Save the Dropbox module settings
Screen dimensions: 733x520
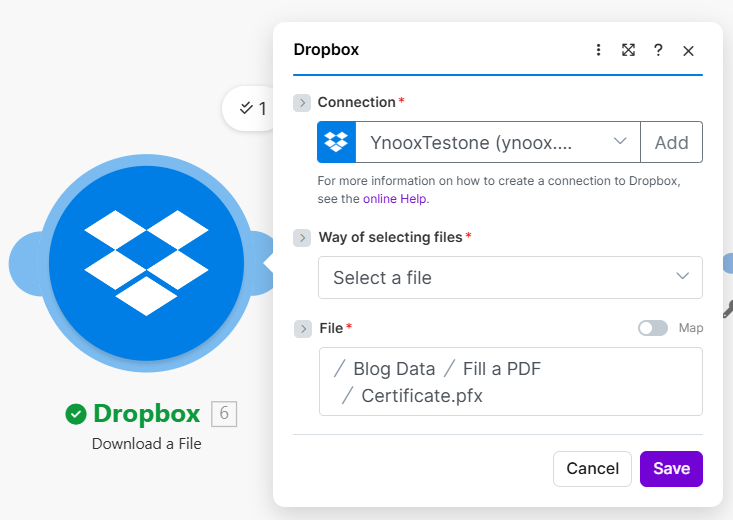point(671,468)
